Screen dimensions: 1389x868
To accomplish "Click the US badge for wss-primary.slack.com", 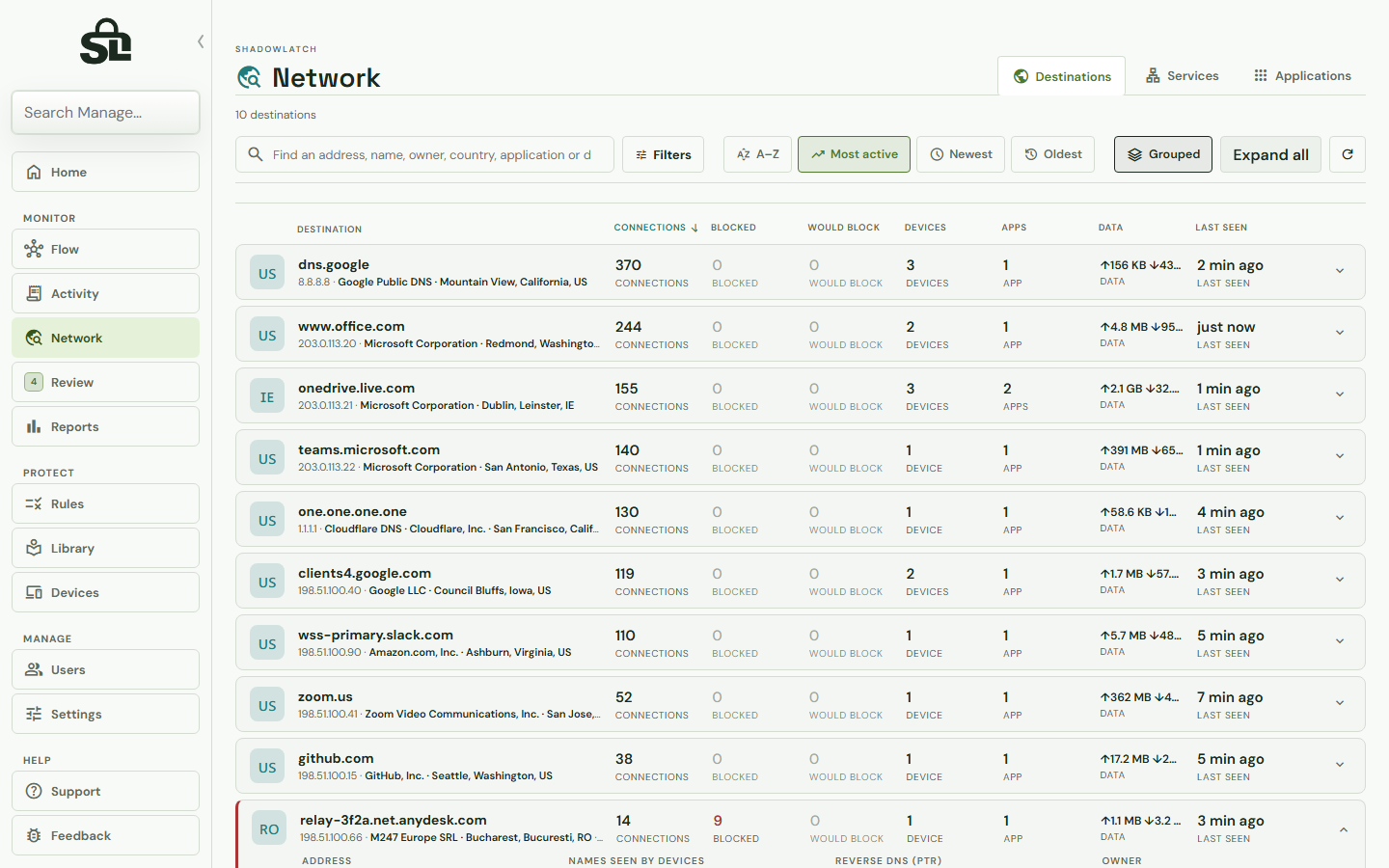I will pyautogui.click(x=267, y=643).
